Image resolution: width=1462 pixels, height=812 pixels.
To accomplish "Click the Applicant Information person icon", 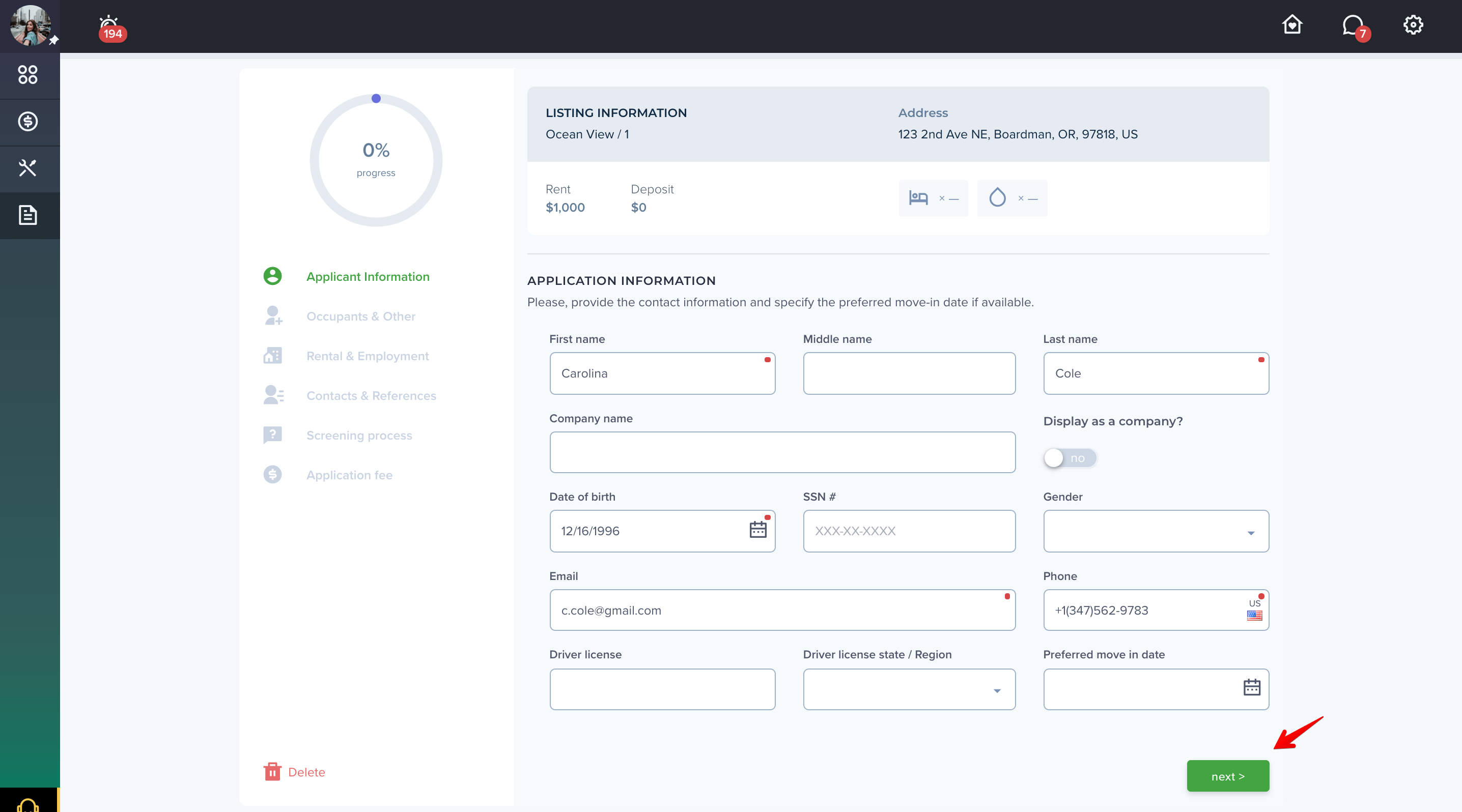I will (272, 276).
